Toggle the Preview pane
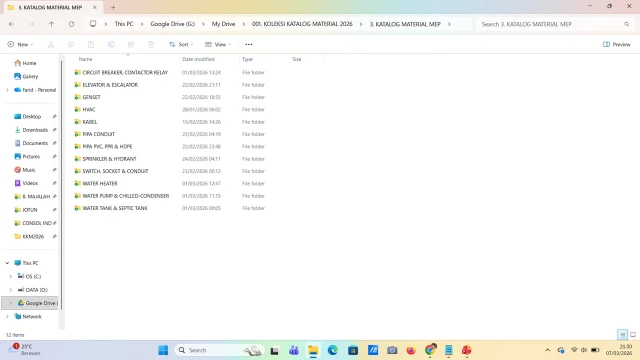Image resolution: width=640 pixels, height=360 pixels. click(x=617, y=44)
